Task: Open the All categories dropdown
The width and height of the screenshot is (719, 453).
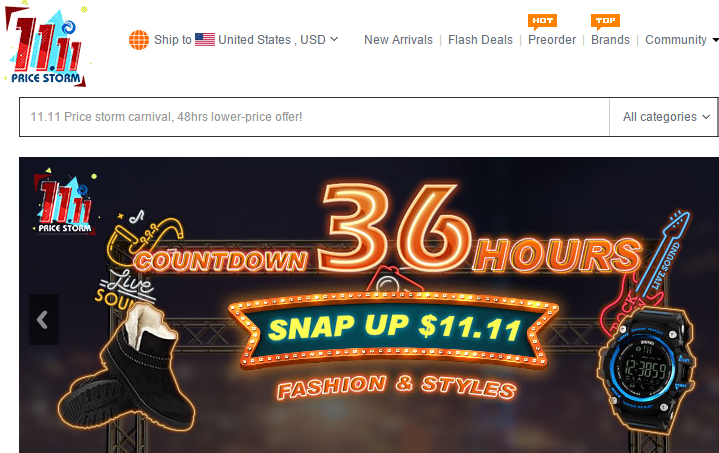Action: (x=666, y=117)
